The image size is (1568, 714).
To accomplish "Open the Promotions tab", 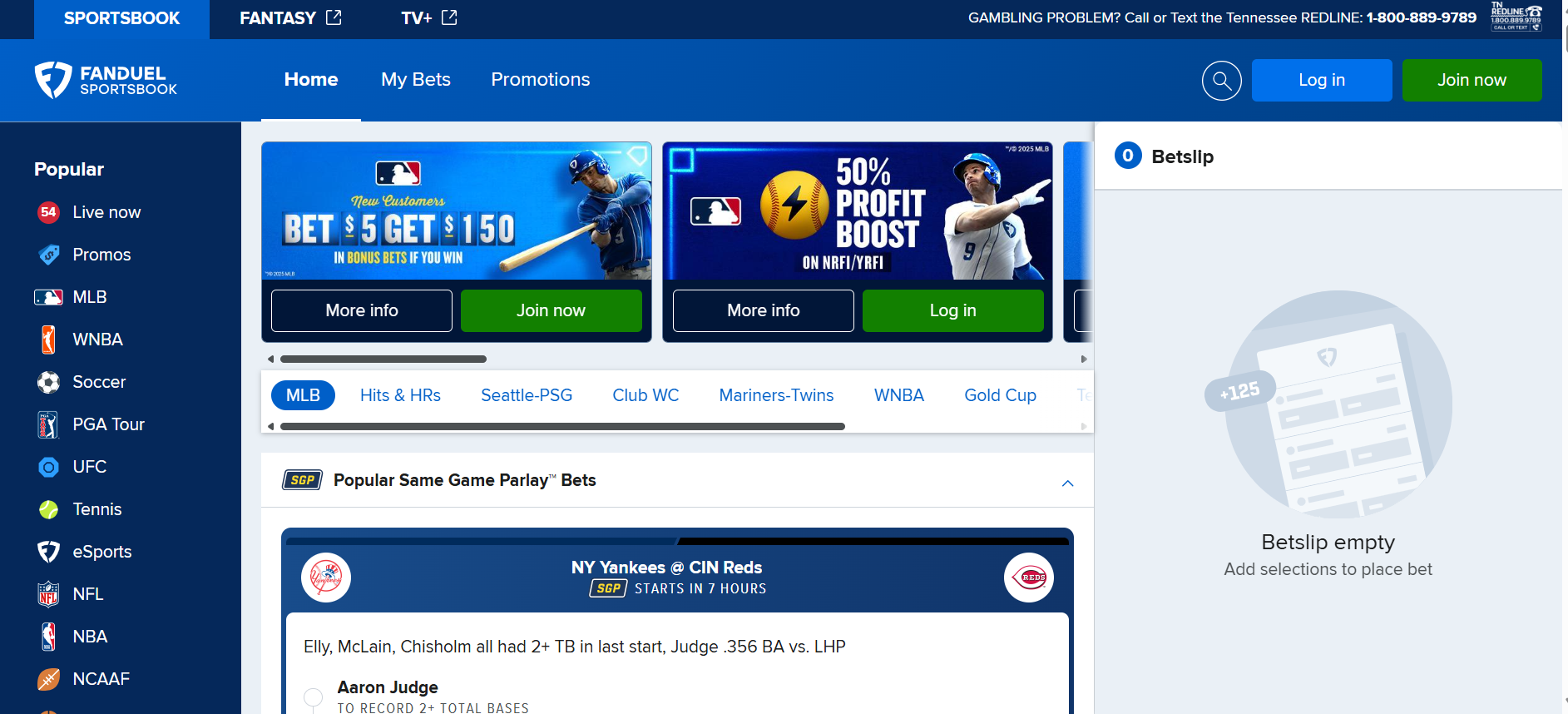I will point(541,80).
